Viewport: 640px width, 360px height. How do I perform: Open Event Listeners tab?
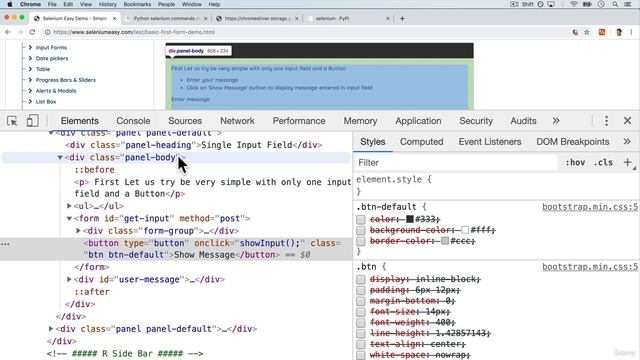(x=490, y=142)
